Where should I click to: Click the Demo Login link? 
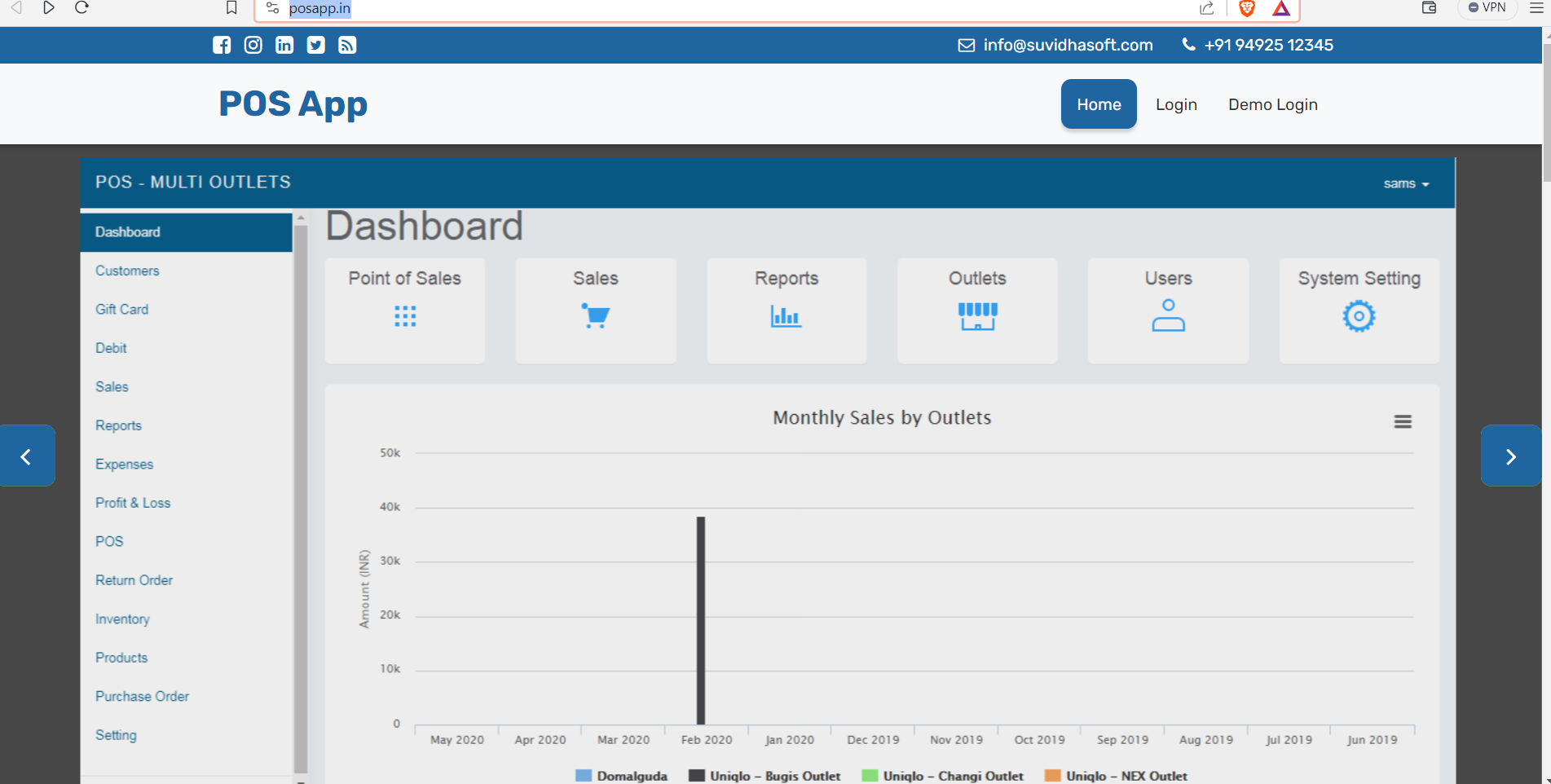pos(1272,104)
